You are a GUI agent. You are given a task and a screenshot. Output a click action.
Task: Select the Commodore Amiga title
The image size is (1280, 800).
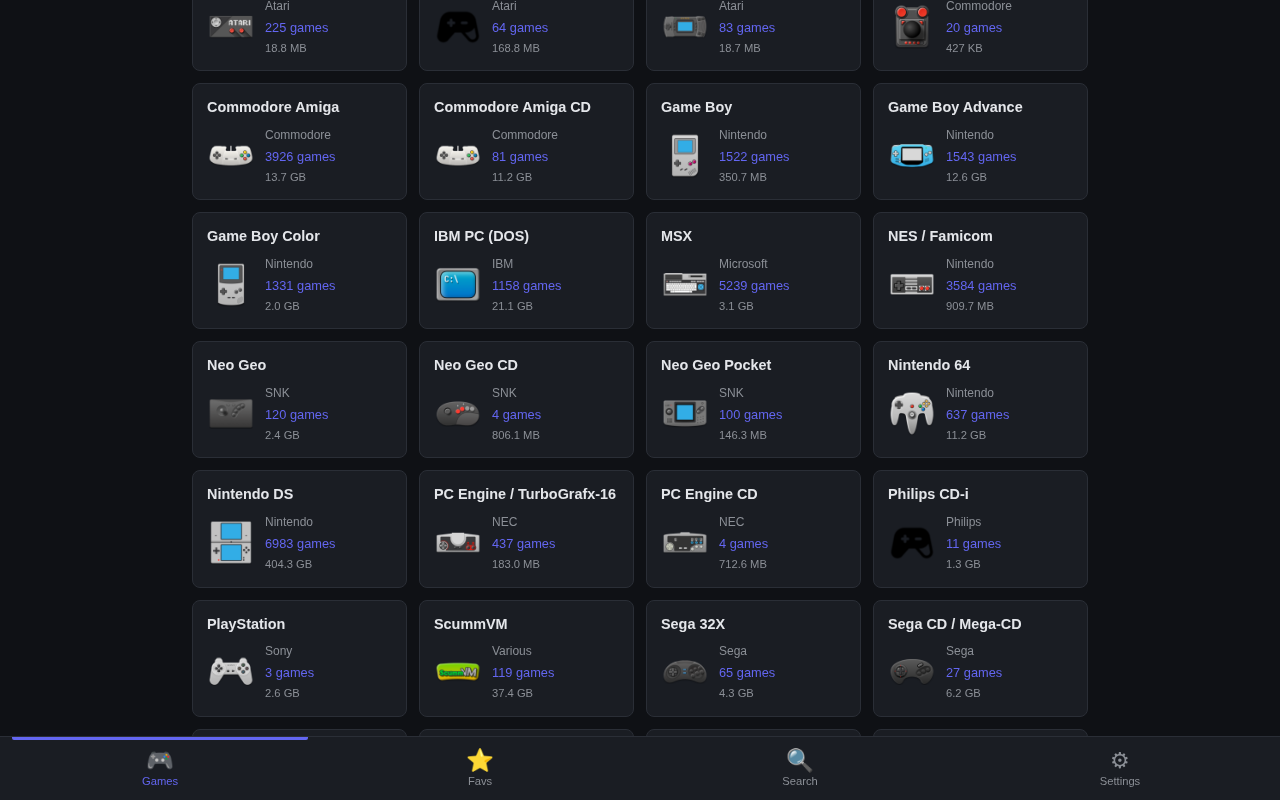pos(273,107)
